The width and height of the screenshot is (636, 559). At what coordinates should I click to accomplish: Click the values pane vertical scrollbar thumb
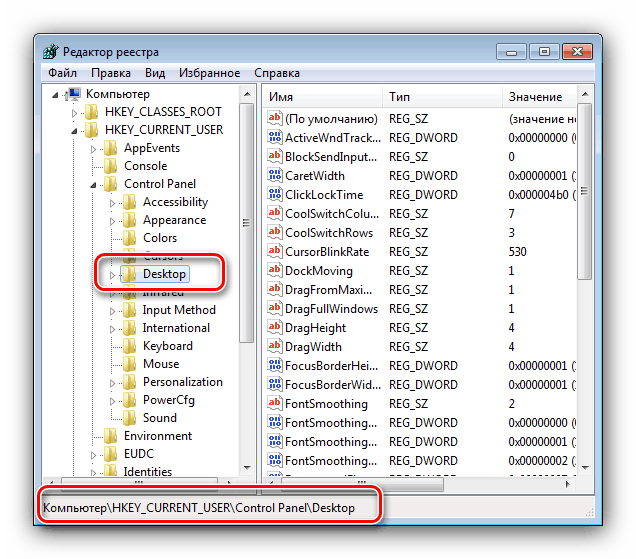[x=584, y=191]
